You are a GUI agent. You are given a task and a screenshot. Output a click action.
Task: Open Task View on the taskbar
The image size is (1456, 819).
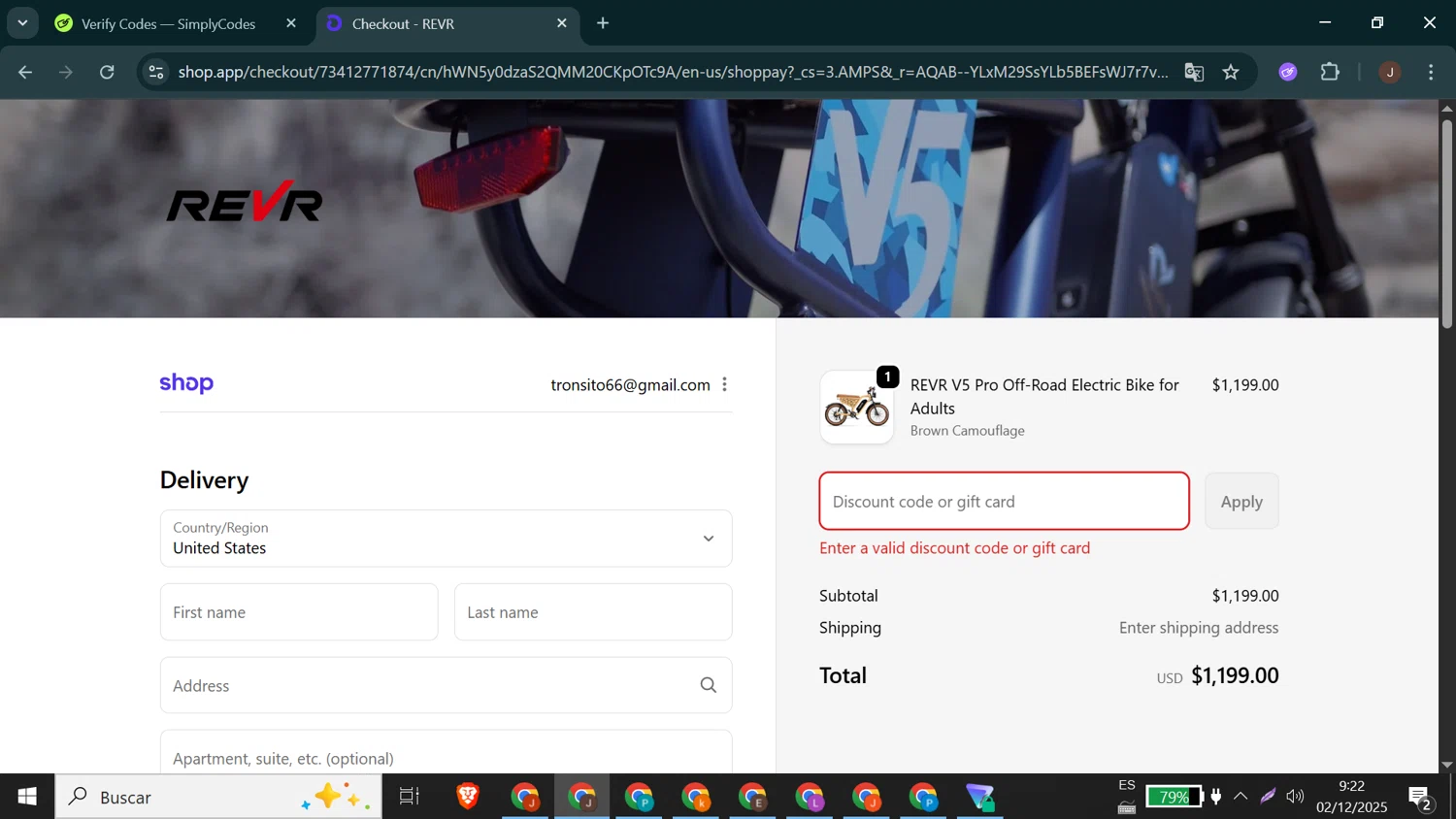coord(410,797)
